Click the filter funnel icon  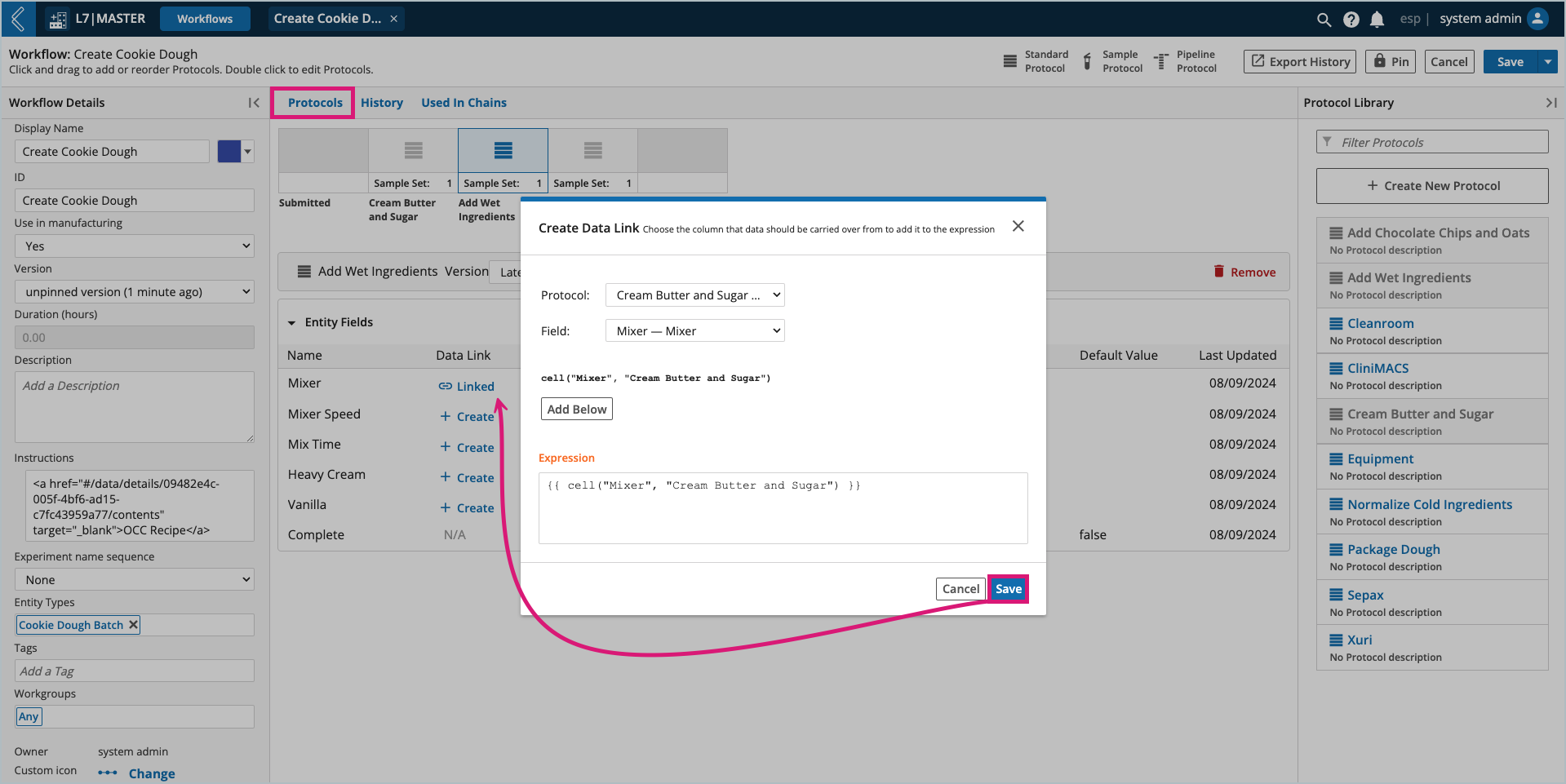coord(1327,142)
